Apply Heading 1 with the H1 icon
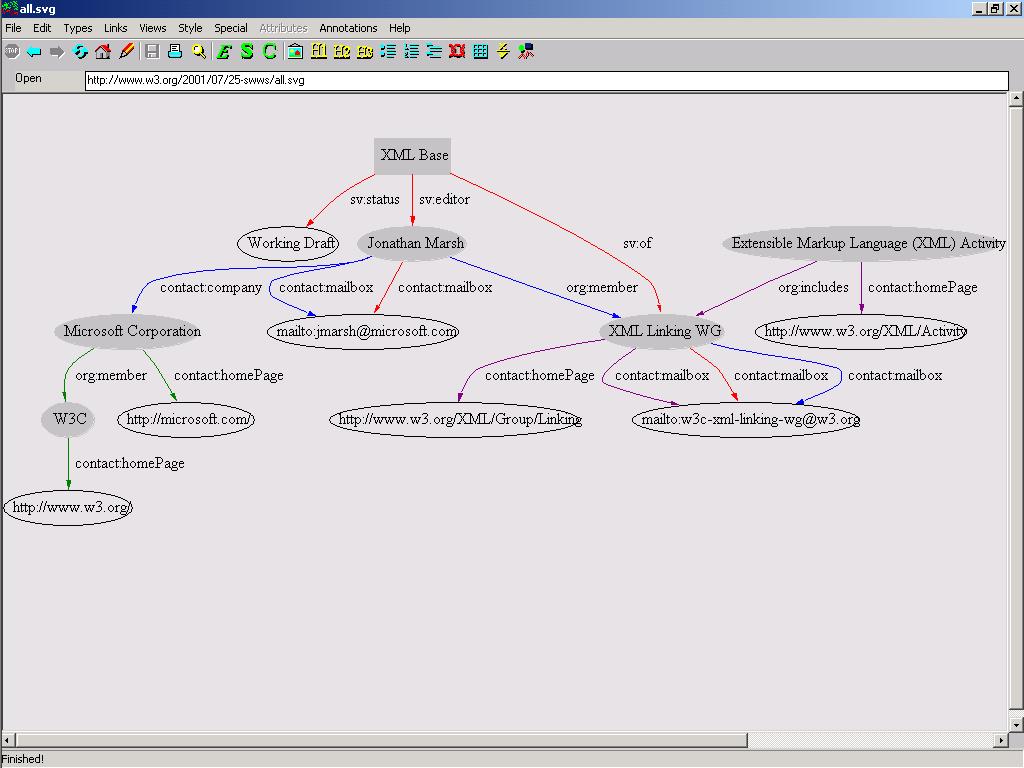The height and width of the screenshot is (768, 1024). 319,51
